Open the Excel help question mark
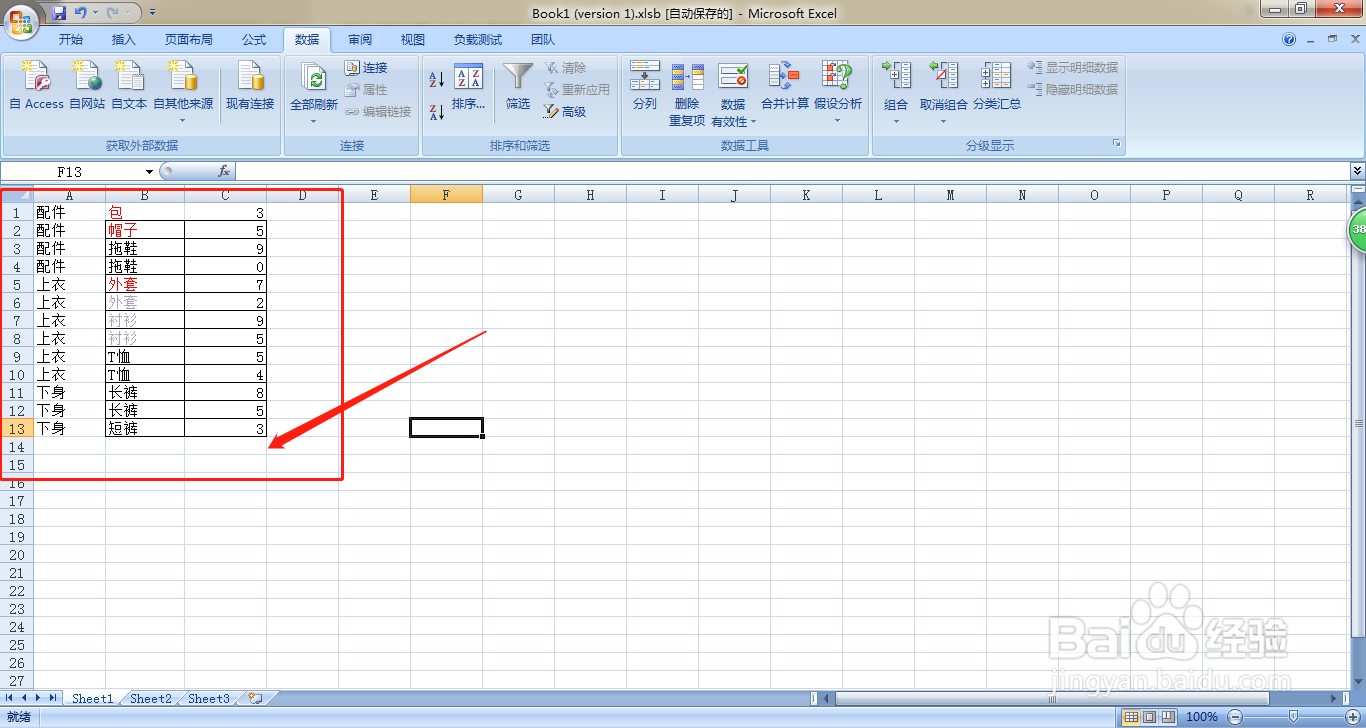The width and height of the screenshot is (1366, 728). pos(1289,39)
